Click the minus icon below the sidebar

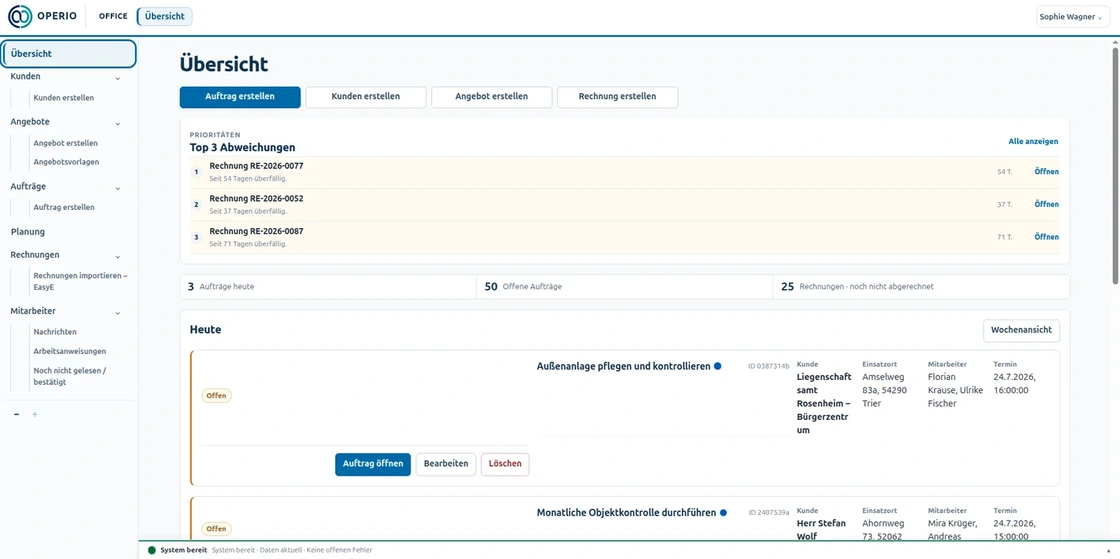[16, 415]
